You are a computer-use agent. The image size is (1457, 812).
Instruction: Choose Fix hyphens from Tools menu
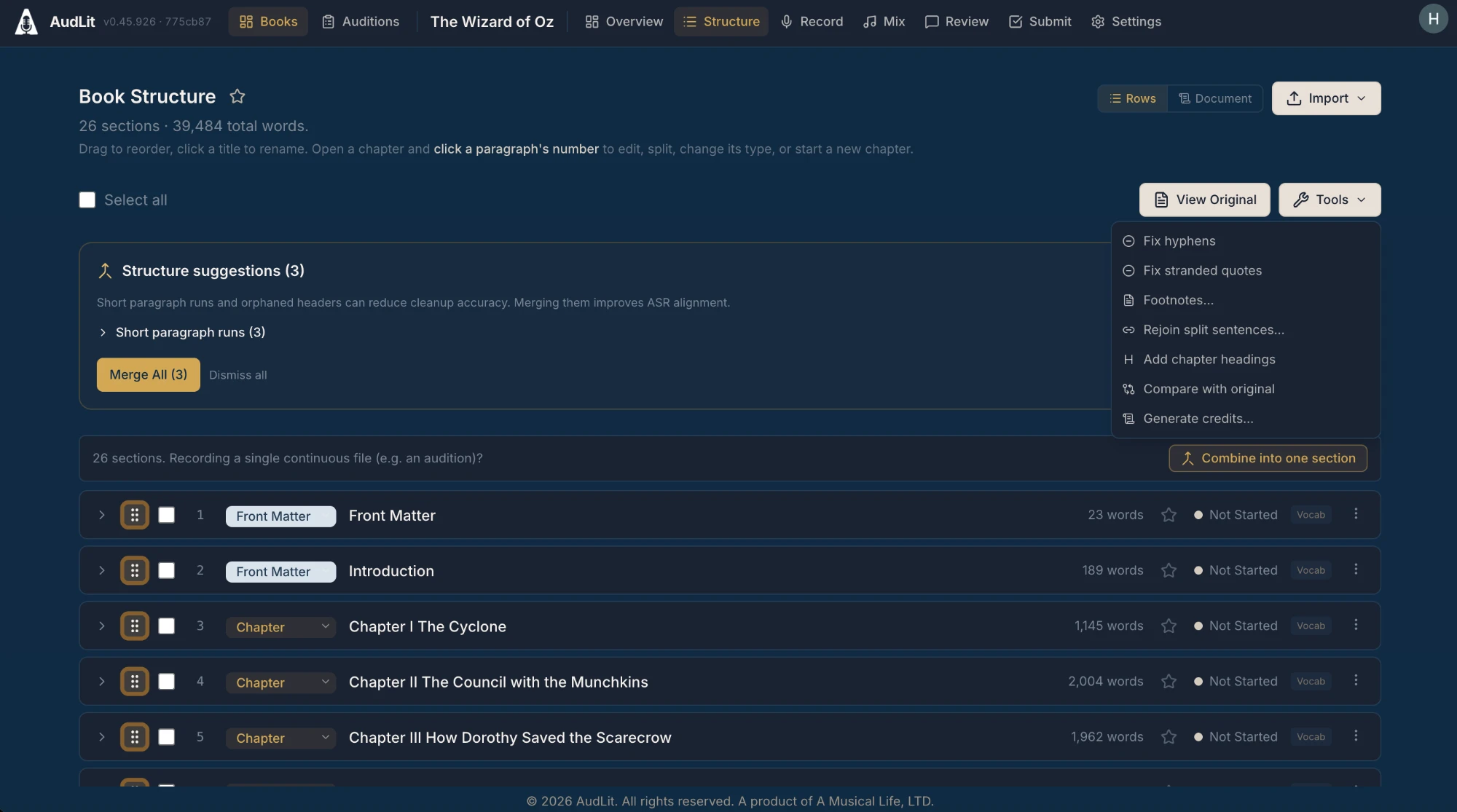click(1245, 241)
